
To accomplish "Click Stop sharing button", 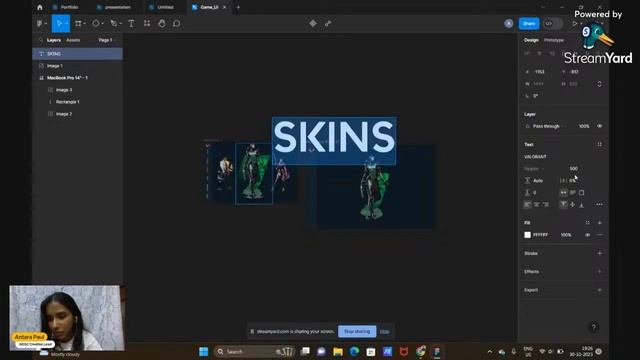I will tap(357, 331).
